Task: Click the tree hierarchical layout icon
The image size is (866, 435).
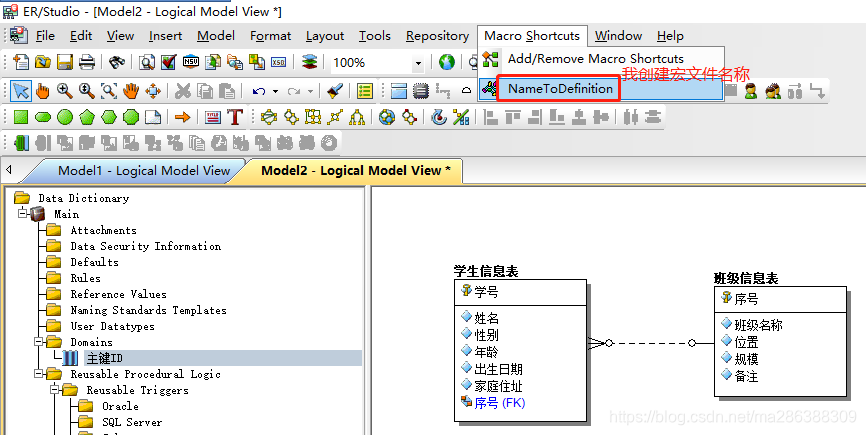Action: [357, 117]
